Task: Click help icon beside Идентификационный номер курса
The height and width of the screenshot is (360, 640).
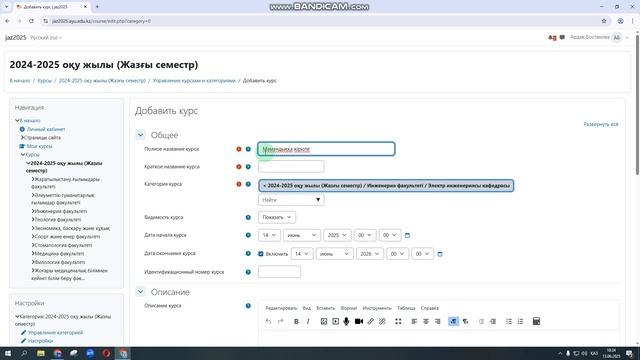Action: click(248, 272)
